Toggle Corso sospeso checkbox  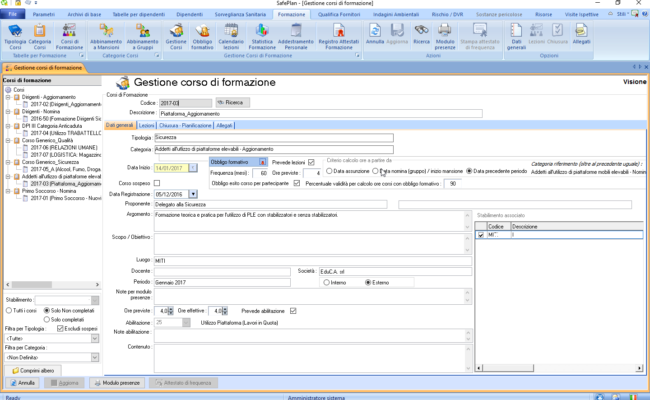click(157, 183)
